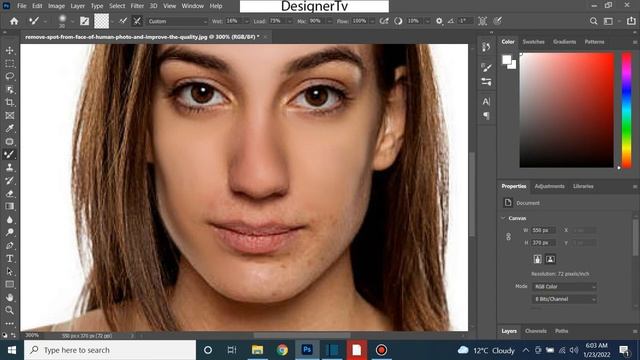
Task: Toggle load brush after each stroke
Action: (122, 21)
